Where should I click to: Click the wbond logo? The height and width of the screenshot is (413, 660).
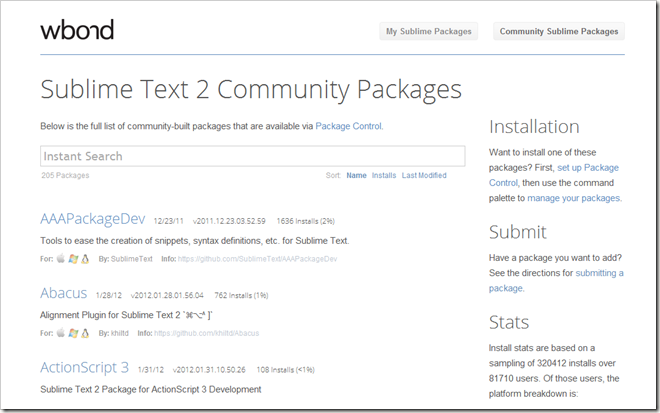point(77,30)
